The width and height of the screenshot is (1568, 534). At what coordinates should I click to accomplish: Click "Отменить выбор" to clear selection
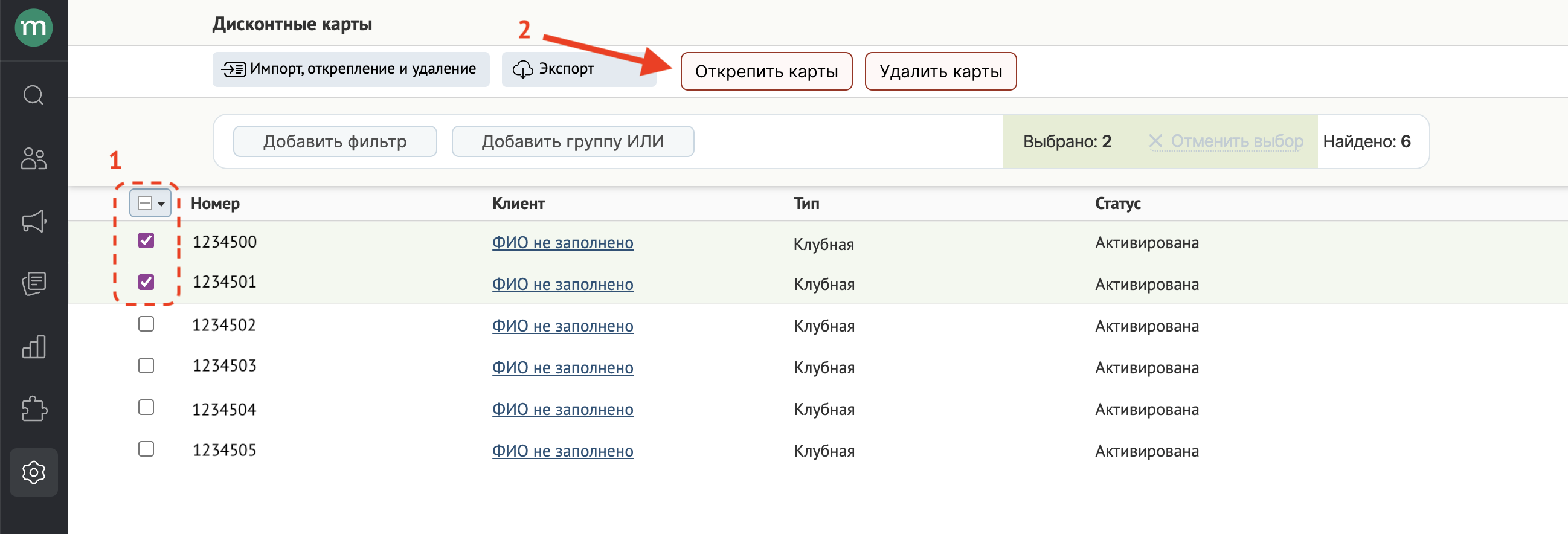pos(1227,141)
